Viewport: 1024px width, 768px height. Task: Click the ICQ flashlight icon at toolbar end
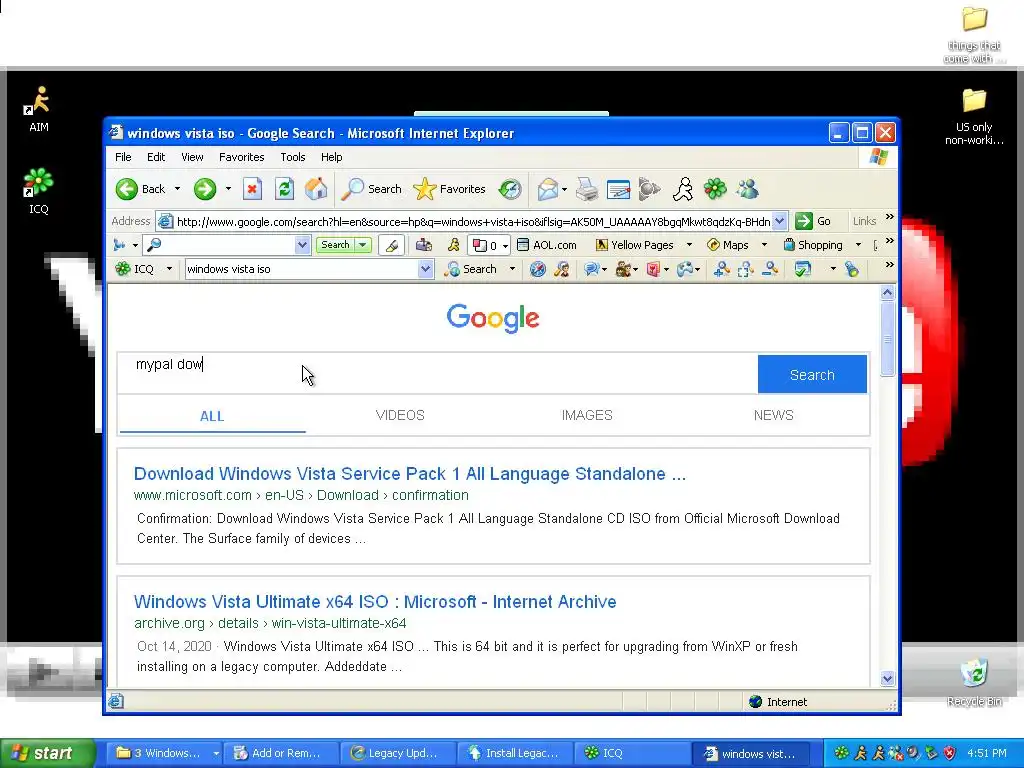coord(852,269)
